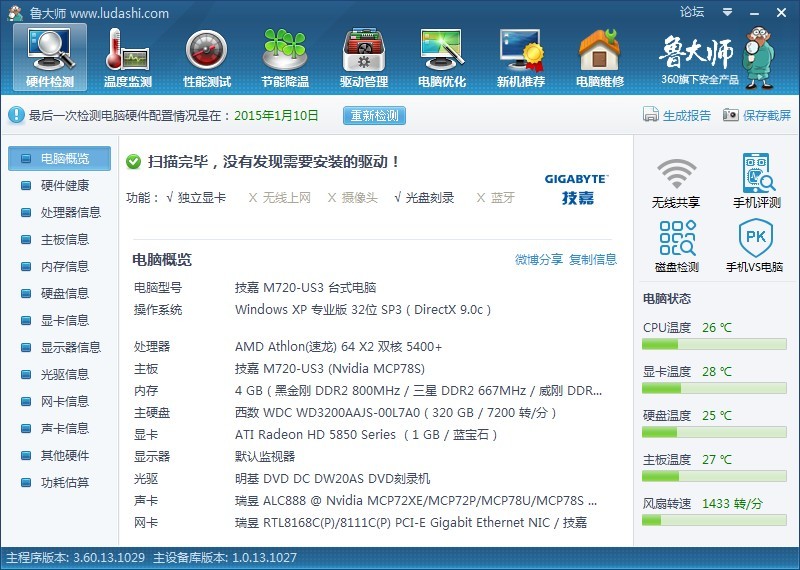Viewport: 800px width, 570px height.
Task: Click the X 摄像头 feature indicator
Action: coord(352,197)
